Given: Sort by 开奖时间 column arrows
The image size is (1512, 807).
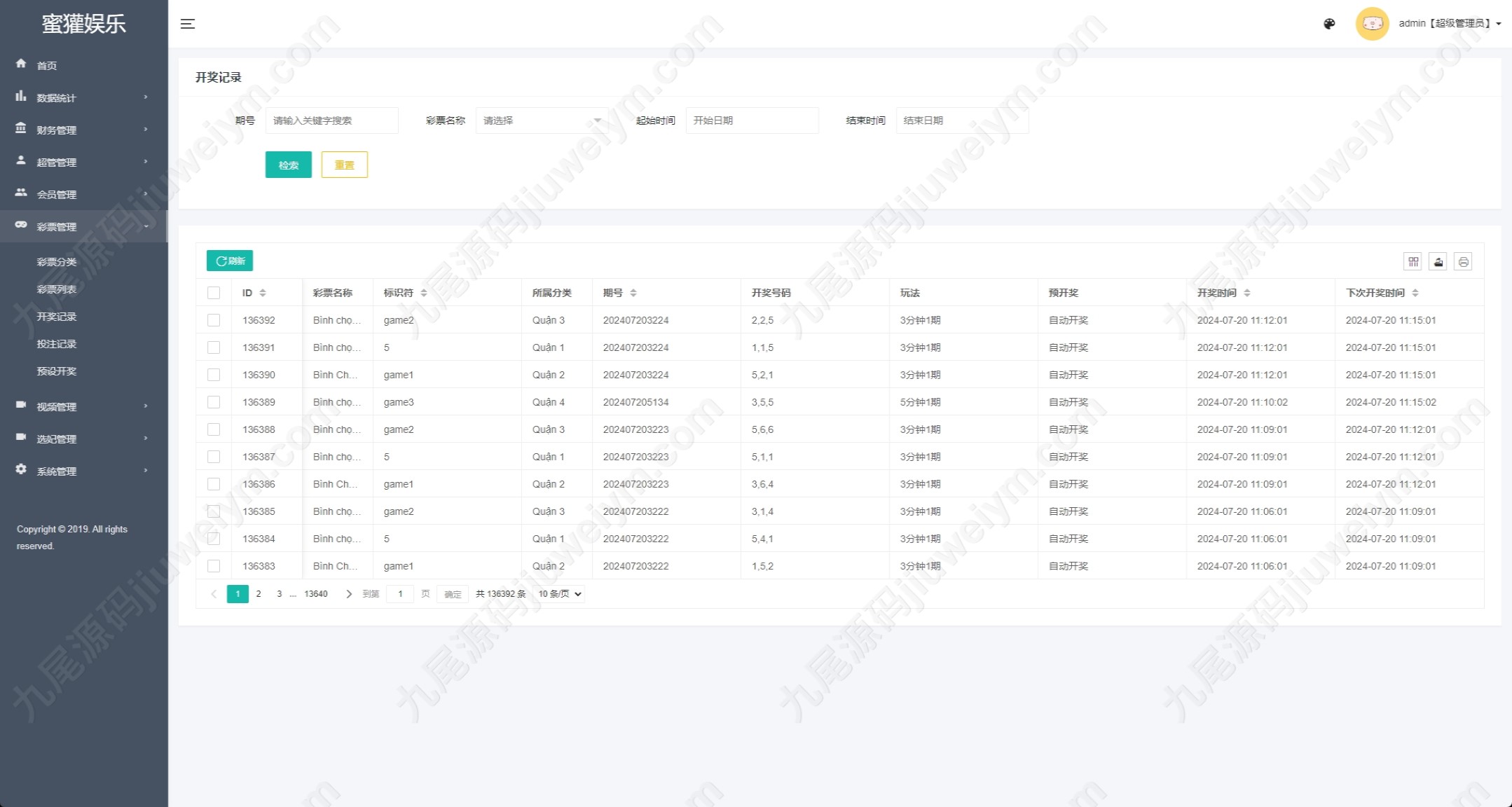Looking at the screenshot, I should coord(1247,293).
